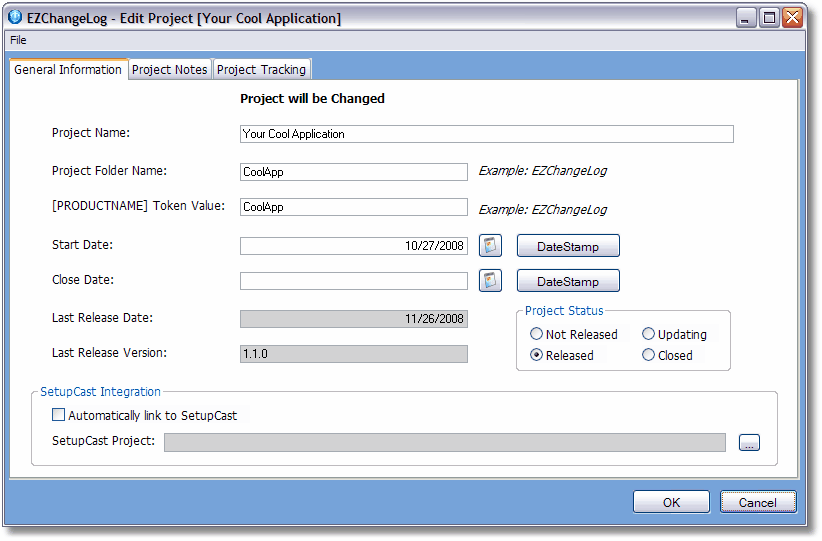
Task: Enable Automatically link to SetupCast checkbox
Action: click(59, 415)
